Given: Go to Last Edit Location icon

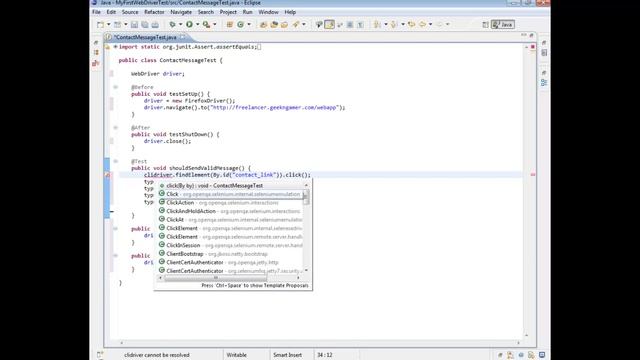Looking at the screenshot, I should tap(411, 24).
